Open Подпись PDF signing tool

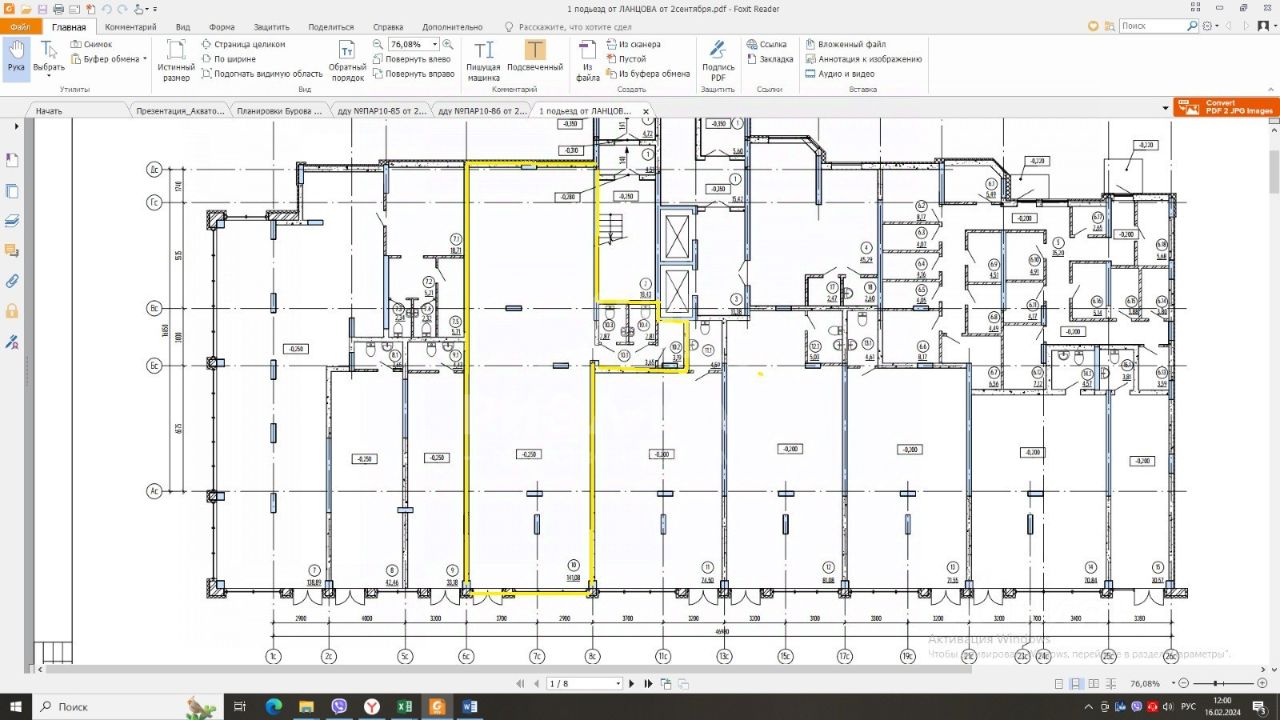[x=718, y=60]
